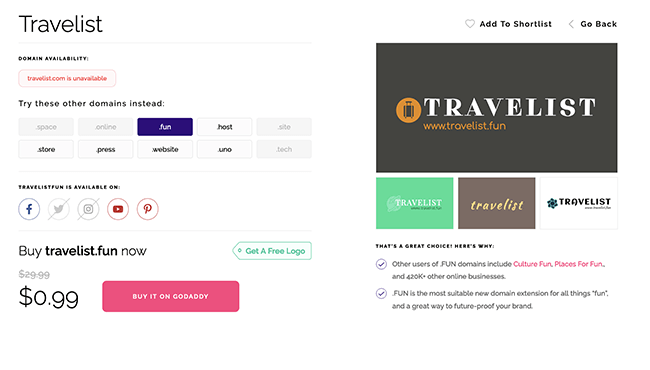The height and width of the screenshot is (370, 650).
Task: Click the Go Back chevron arrow
Action: click(x=571, y=24)
